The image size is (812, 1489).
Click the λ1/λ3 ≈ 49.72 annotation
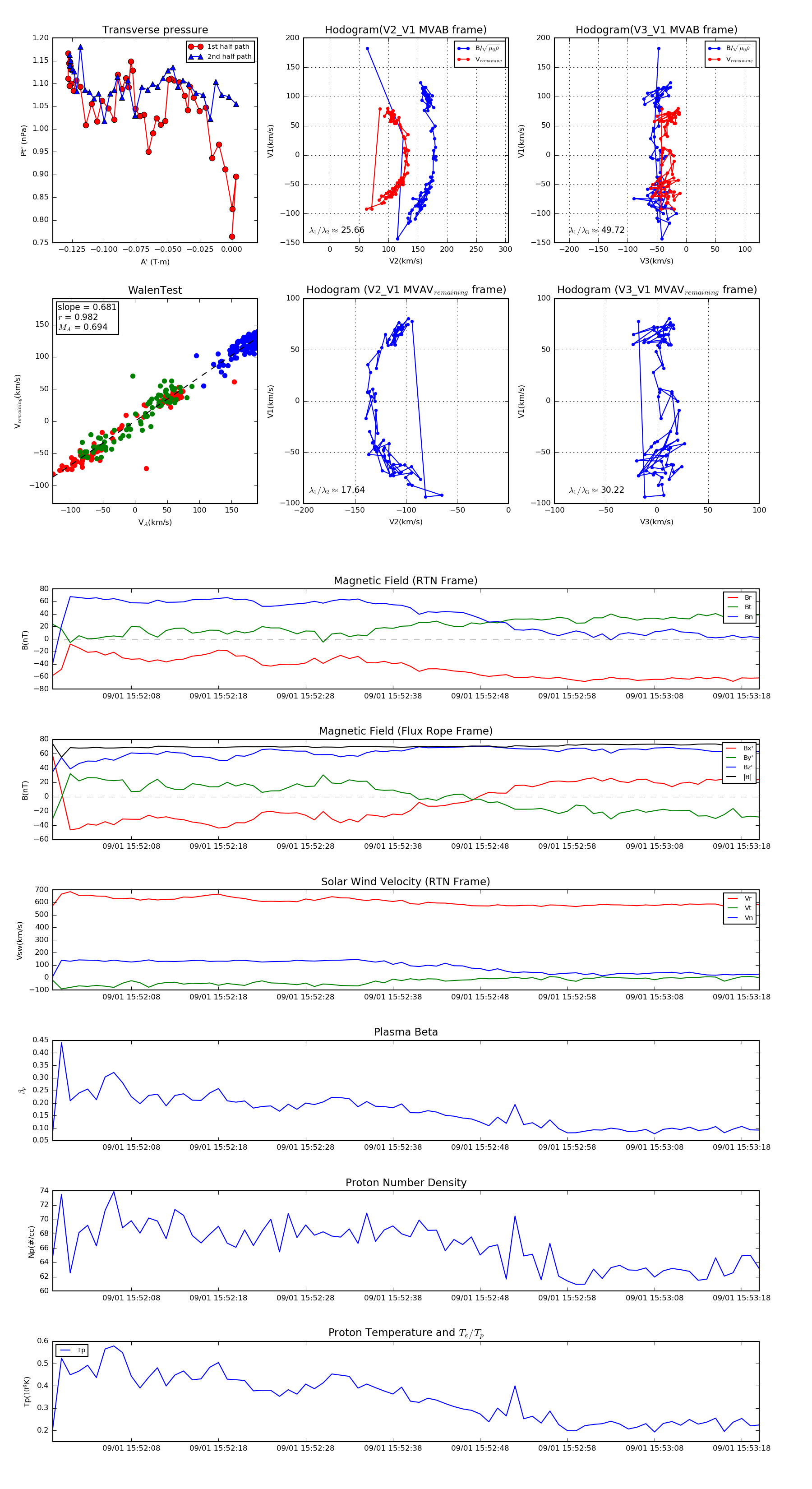(x=597, y=230)
